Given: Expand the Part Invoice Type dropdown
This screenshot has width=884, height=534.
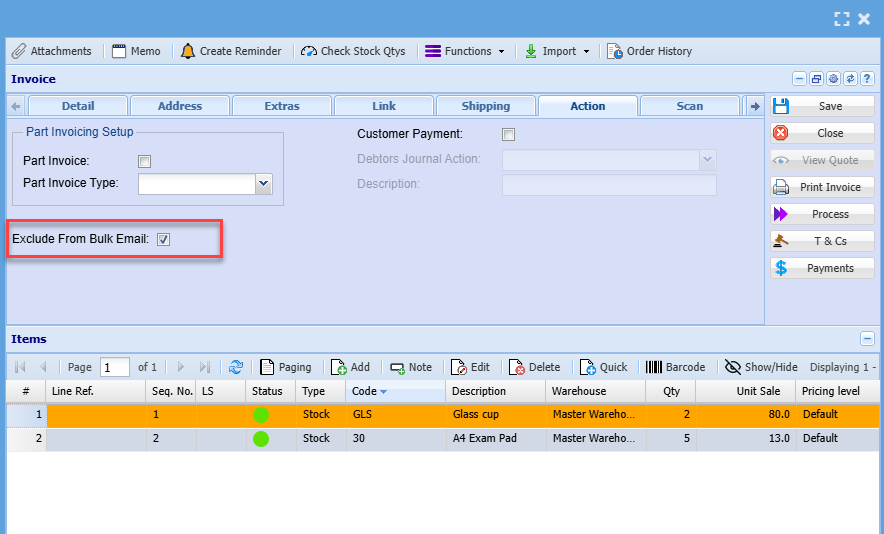Looking at the screenshot, I should tap(264, 183).
